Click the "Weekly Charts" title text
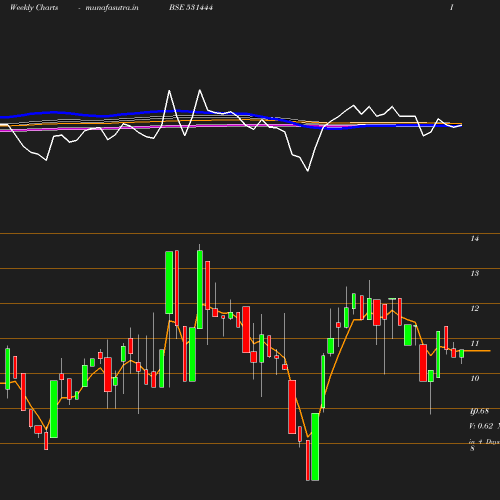Viewport: 500px width, 500px height. click(34, 7)
